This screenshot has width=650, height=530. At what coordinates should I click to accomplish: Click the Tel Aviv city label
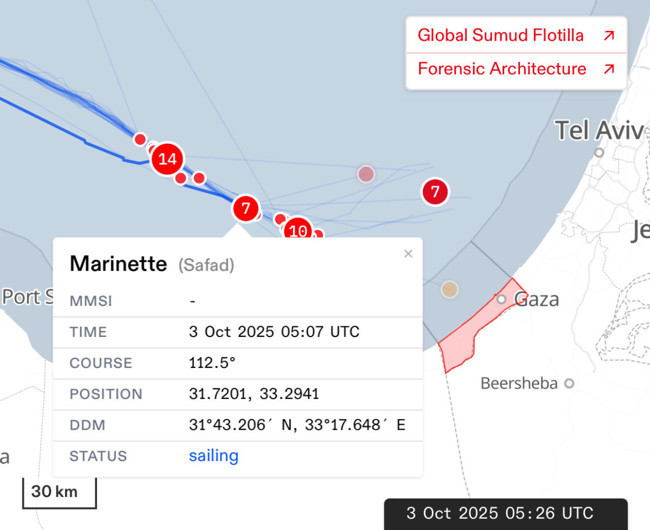pyautogui.click(x=602, y=131)
